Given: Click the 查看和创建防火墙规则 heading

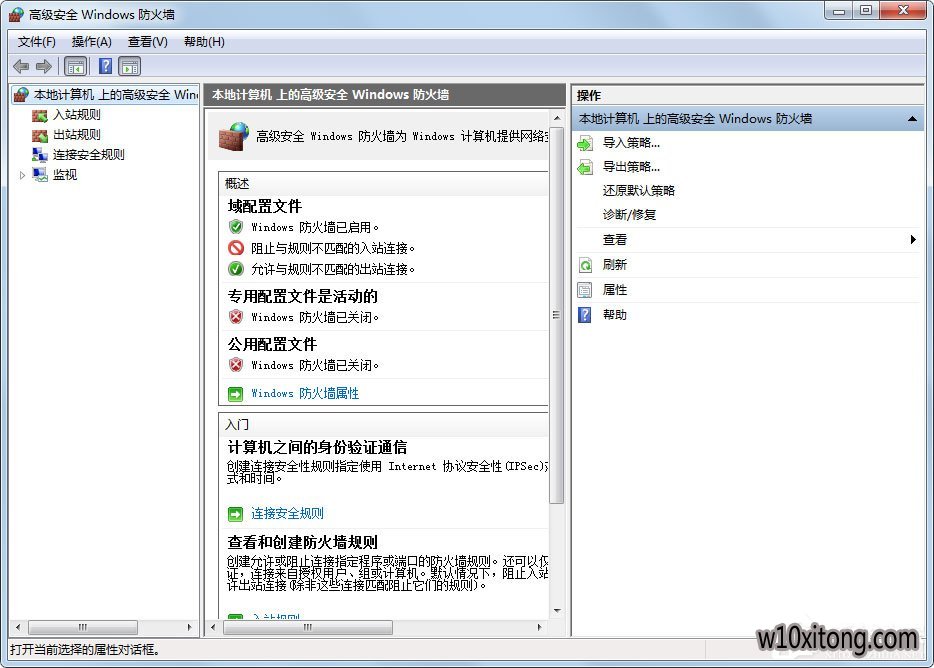Looking at the screenshot, I should pos(303,542).
